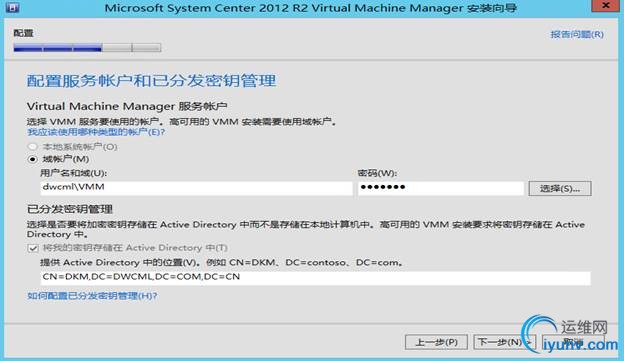624x361 pixels.
Task: Open the 报告问题(R) link
Action: click(577, 35)
